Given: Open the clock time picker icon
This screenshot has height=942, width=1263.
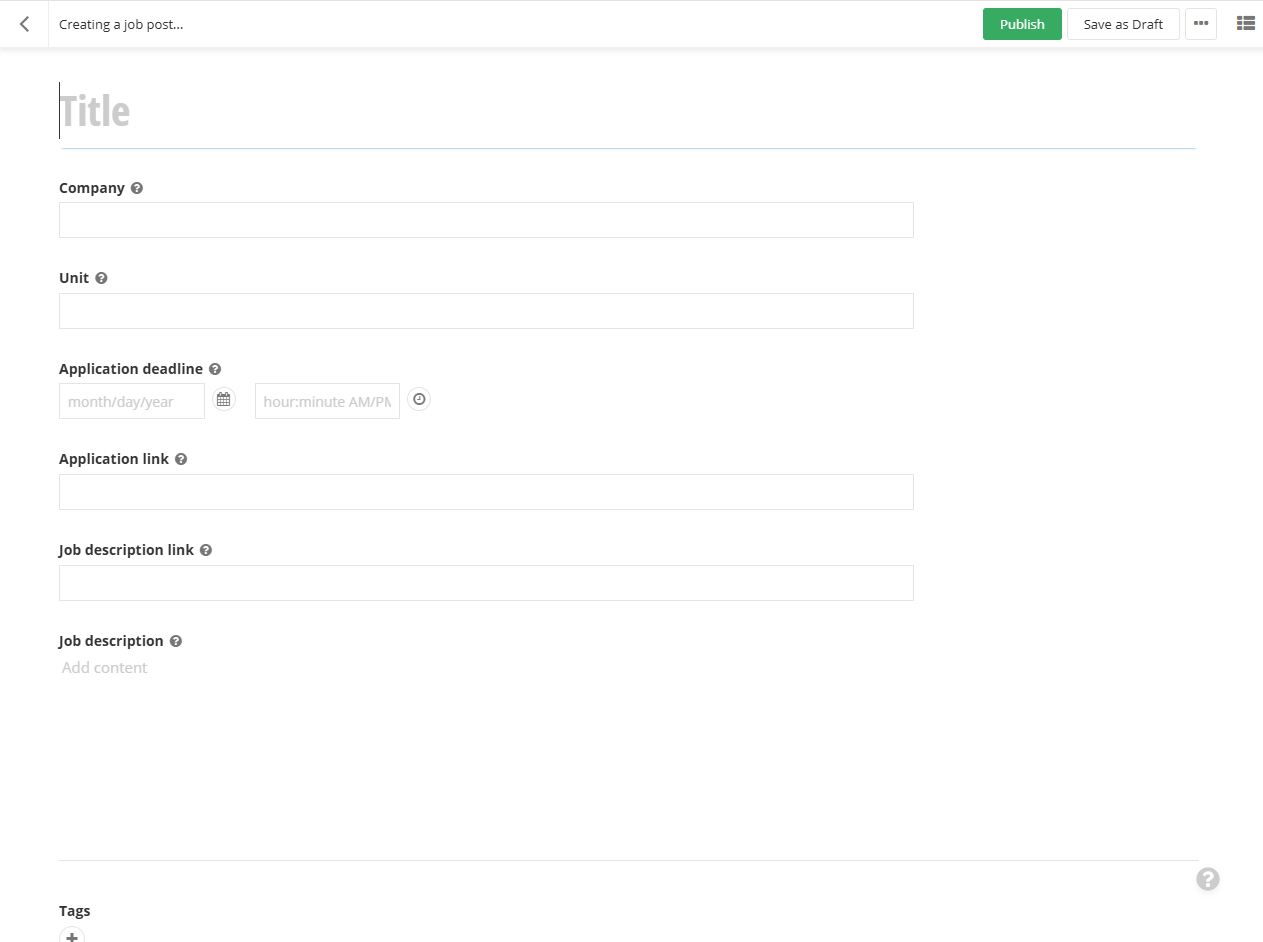Looking at the screenshot, I should pyautogui.click(x=420, y=400).
